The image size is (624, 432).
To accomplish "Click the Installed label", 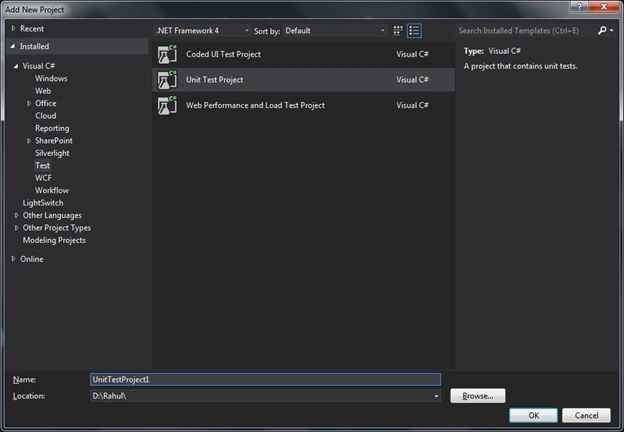I will click(x=34, y=46).
